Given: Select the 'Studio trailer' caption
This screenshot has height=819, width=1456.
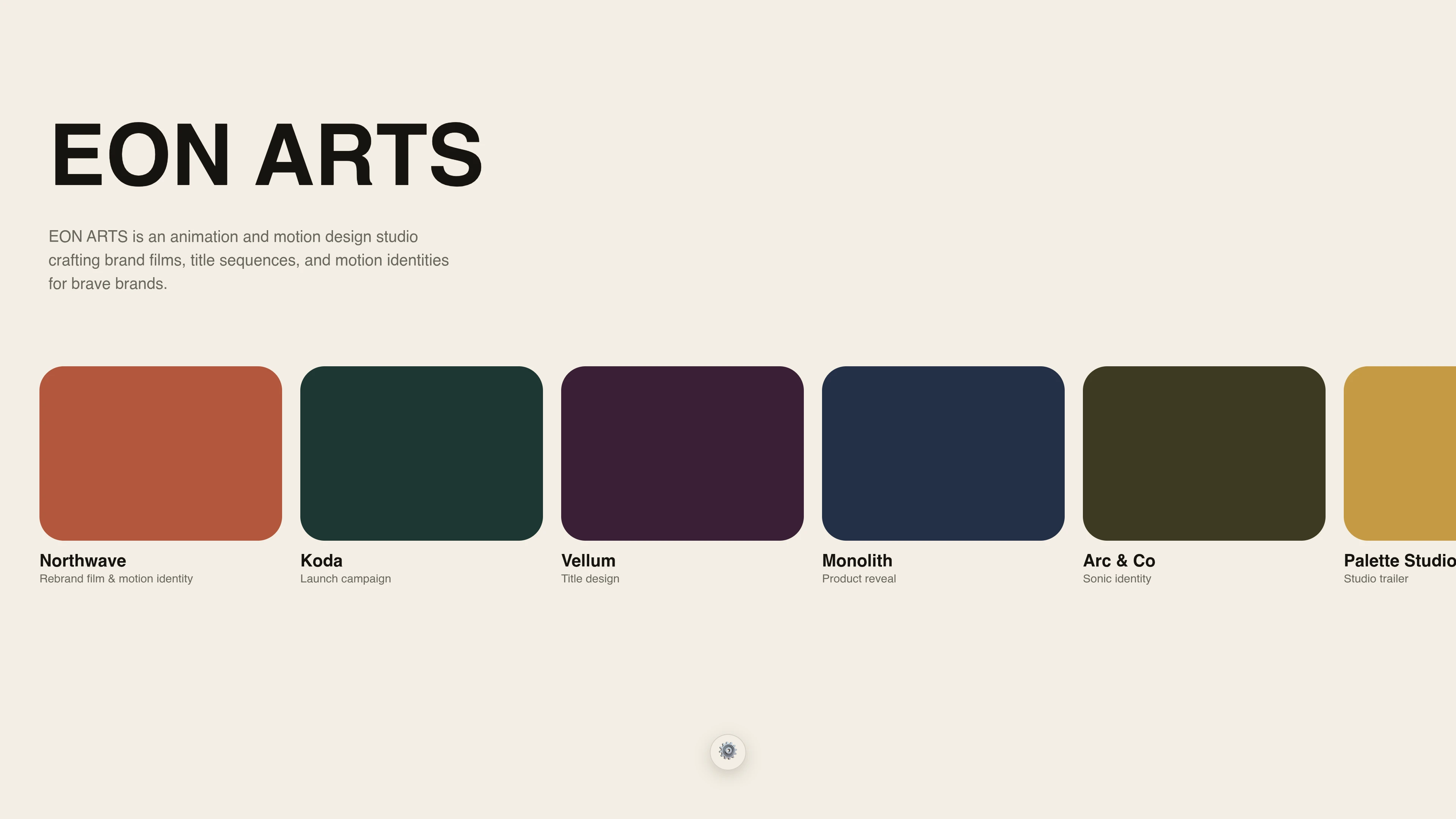Looking at the screenshot, I should 1376,579.
